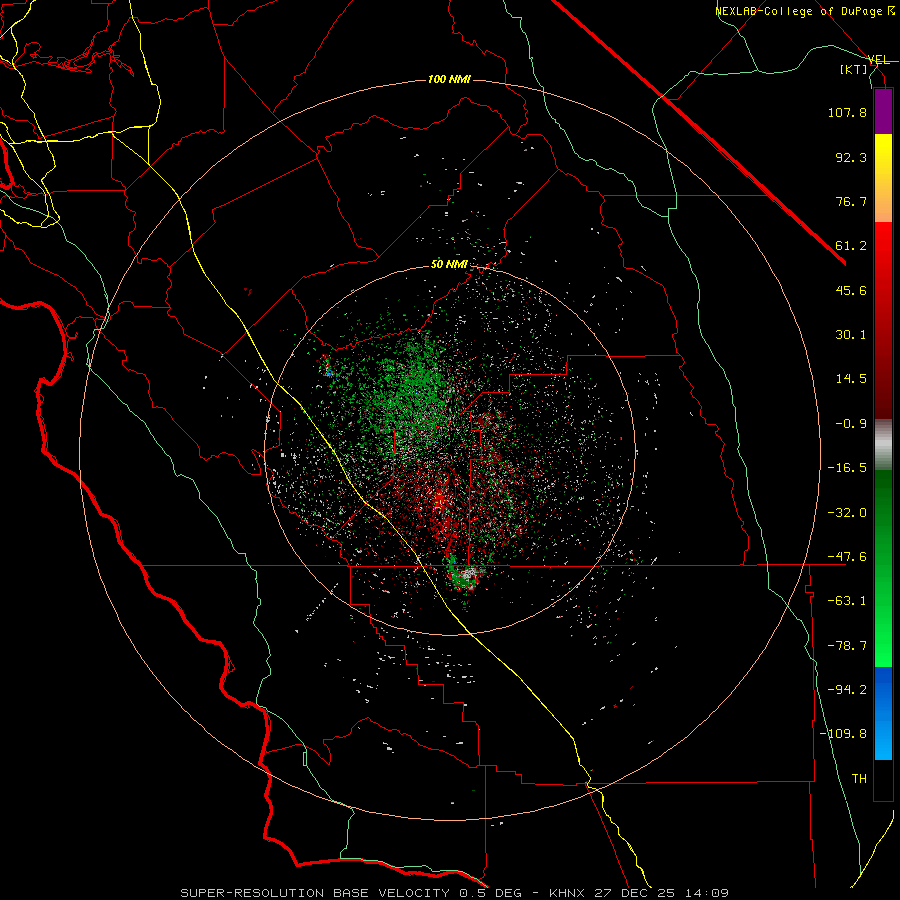Click the blue segment of the color bar

coord(883,713)
